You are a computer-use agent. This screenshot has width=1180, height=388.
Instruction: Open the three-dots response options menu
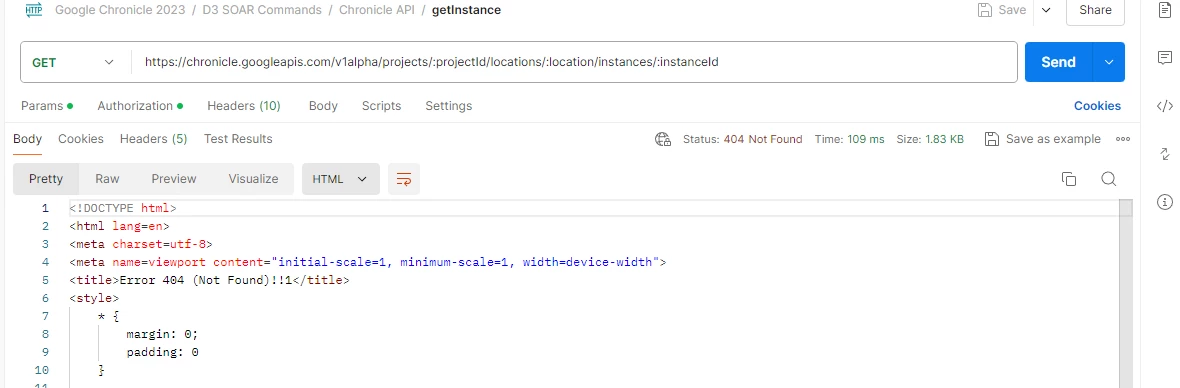1123,139
